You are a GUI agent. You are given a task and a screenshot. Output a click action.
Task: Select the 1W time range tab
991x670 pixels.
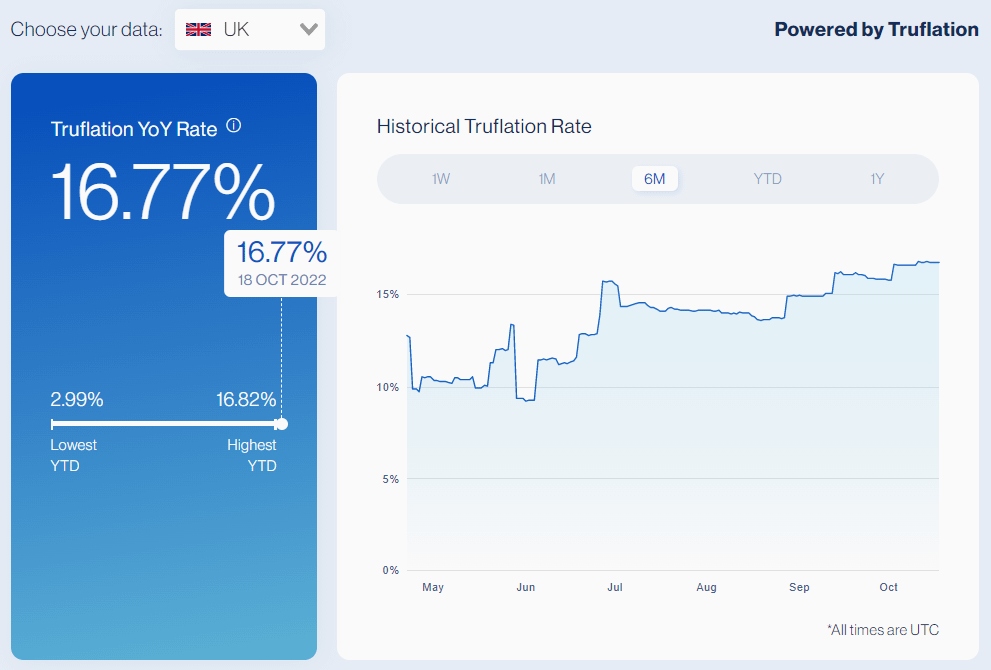pyautogui.click(x=441, y=179)
